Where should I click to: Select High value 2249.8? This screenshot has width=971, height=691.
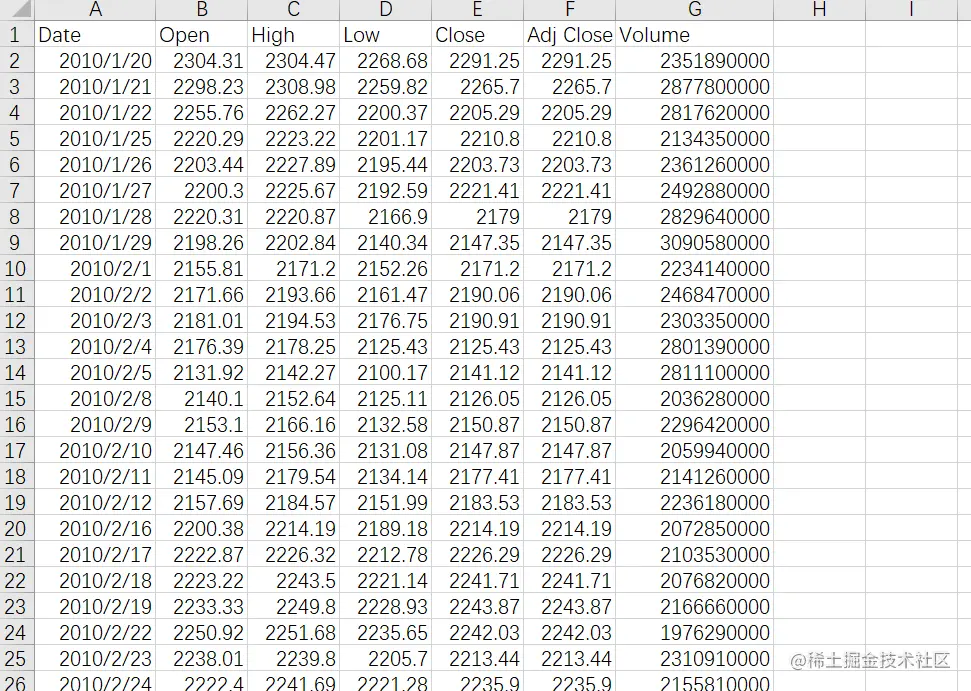click(294, 607)
